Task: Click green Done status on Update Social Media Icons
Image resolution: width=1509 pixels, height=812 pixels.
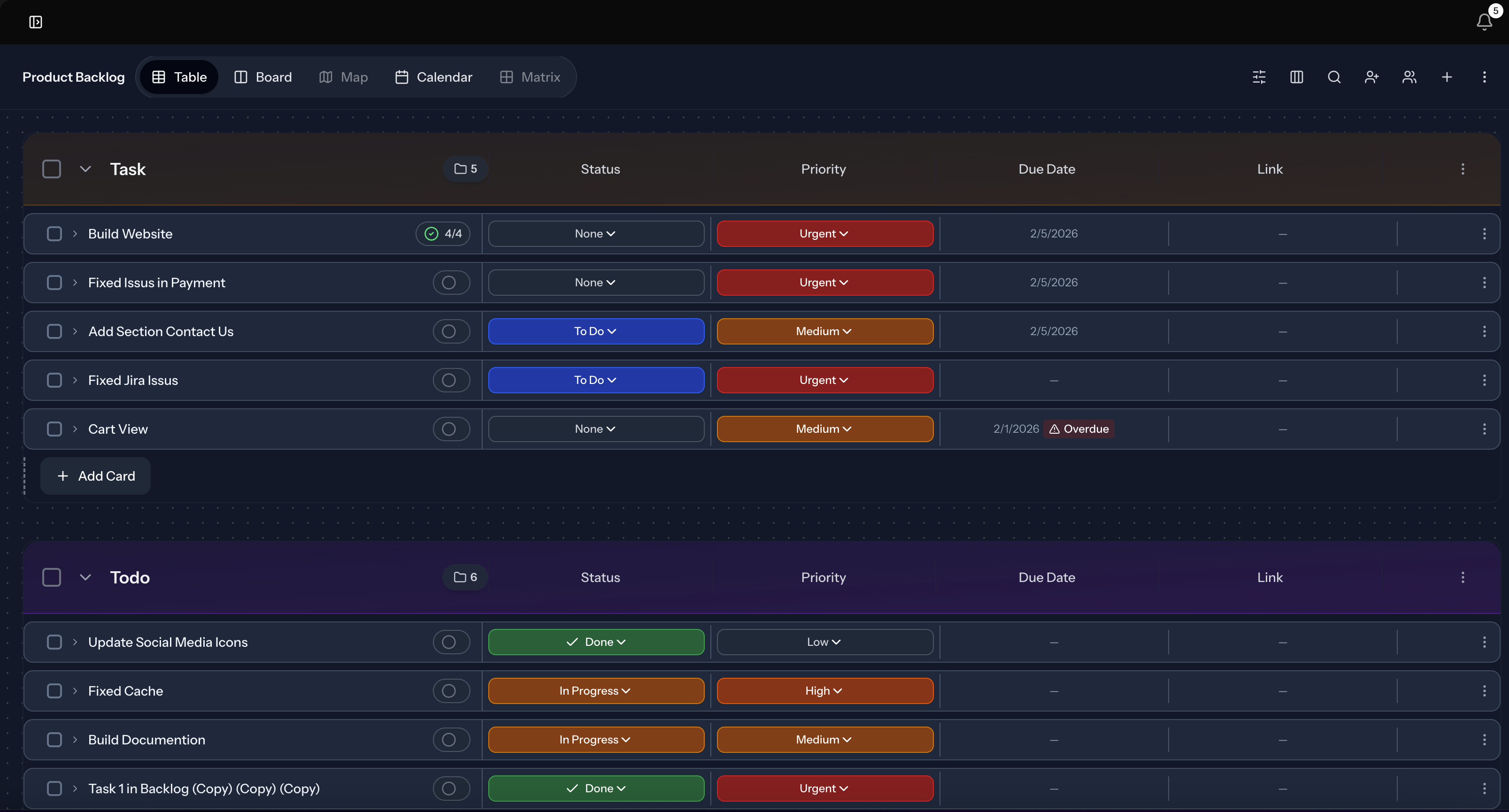Action: point(596,642)
